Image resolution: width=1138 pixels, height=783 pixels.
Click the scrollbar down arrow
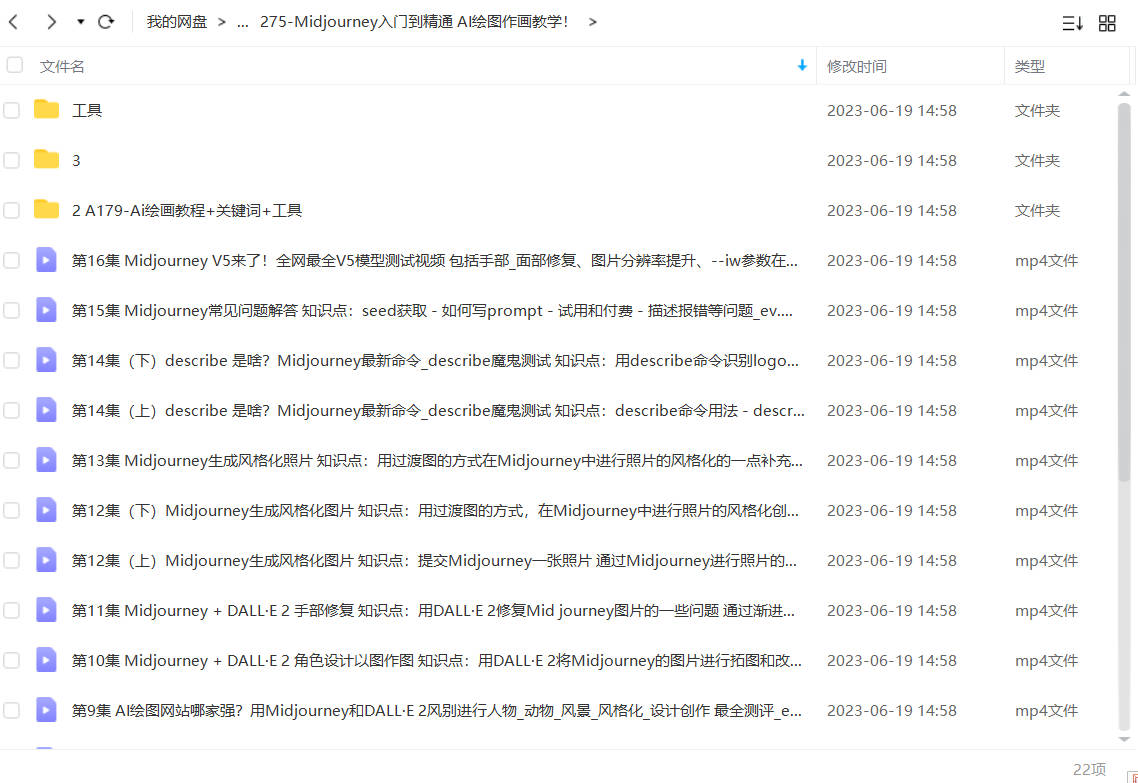(x=1124, y=739)
